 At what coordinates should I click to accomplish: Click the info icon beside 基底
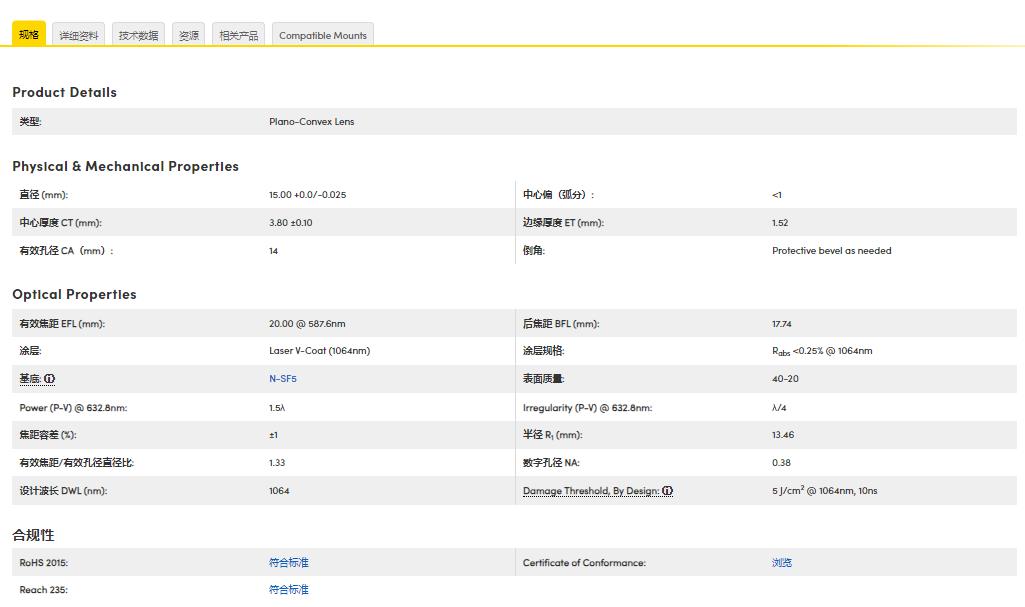(50, 380)
